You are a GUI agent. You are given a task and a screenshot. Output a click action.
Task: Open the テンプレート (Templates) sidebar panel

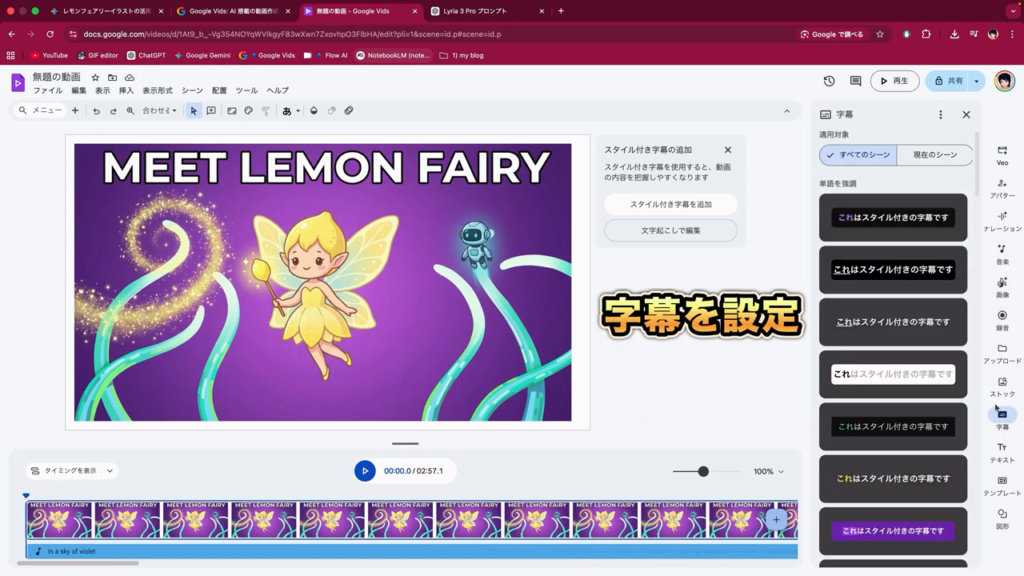pos(1002,485)
